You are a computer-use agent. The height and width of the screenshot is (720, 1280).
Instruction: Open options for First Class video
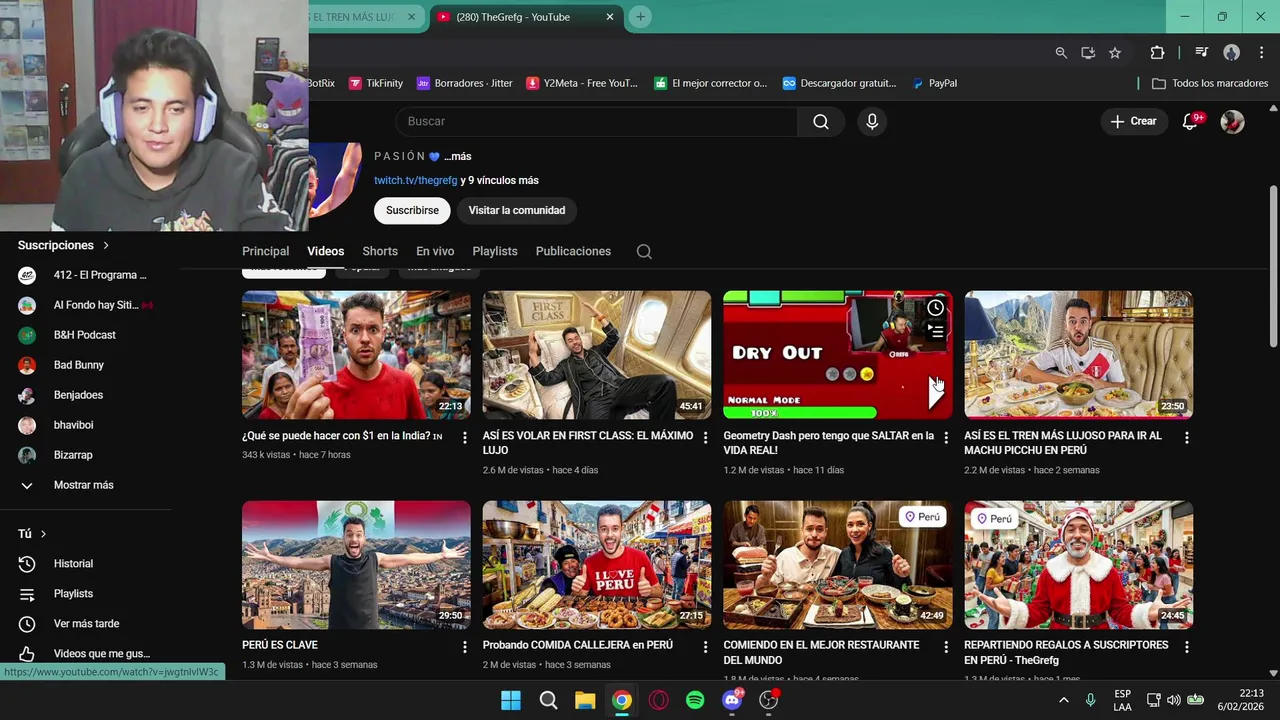coord(705,437)
